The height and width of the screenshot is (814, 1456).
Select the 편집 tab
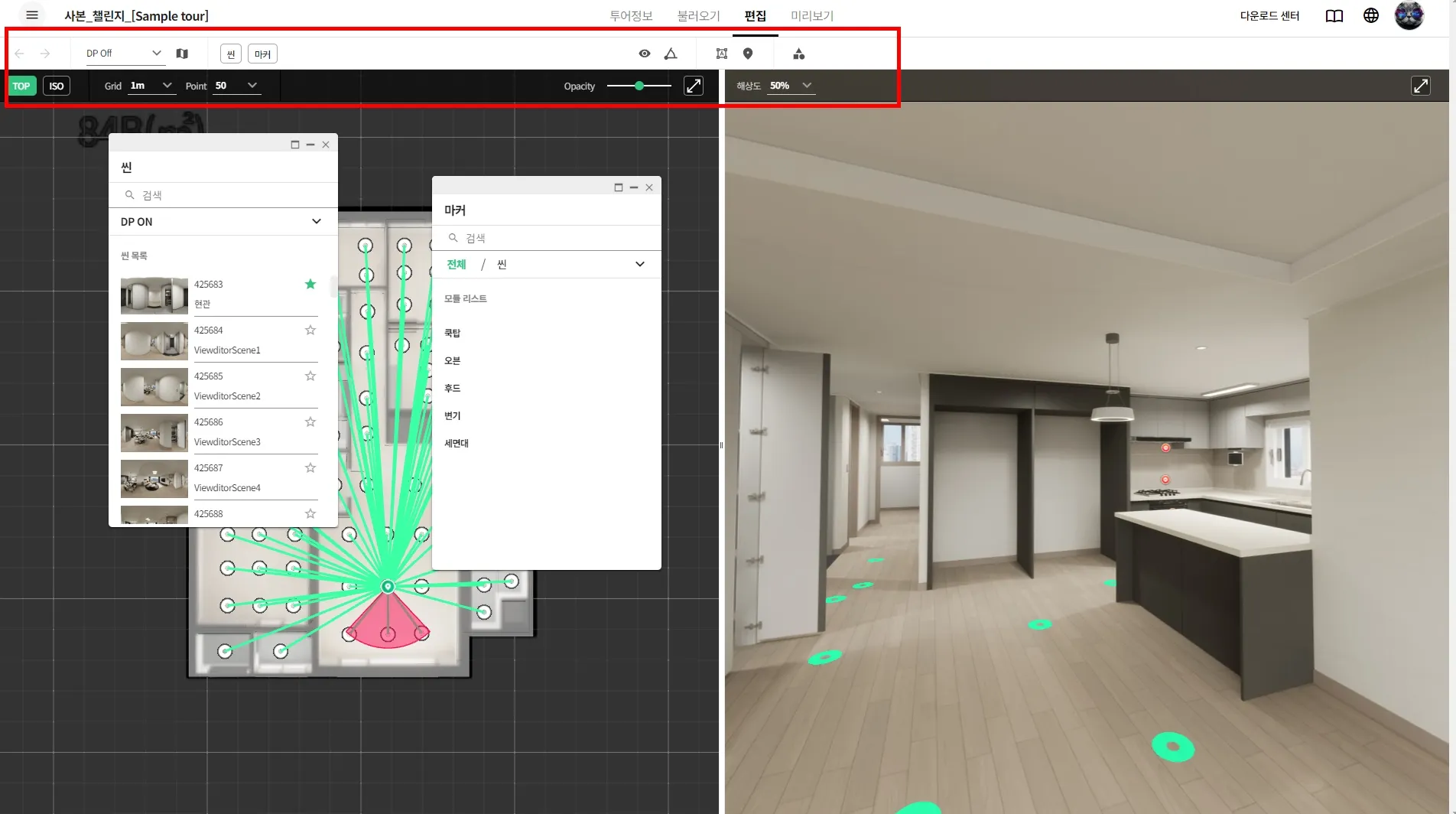point(756,16)
